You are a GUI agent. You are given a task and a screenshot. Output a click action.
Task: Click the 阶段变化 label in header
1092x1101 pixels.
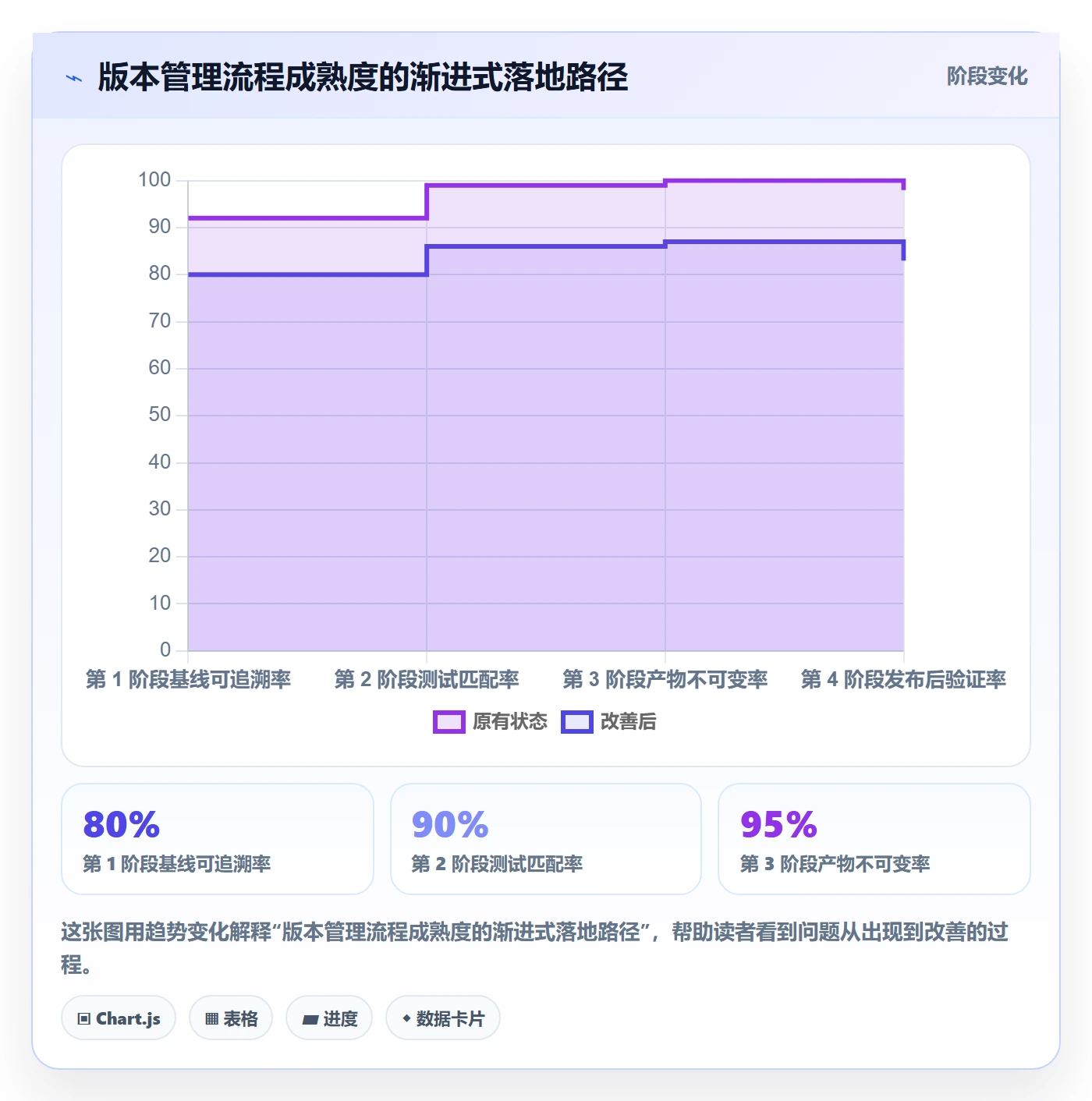pos(987,76)
